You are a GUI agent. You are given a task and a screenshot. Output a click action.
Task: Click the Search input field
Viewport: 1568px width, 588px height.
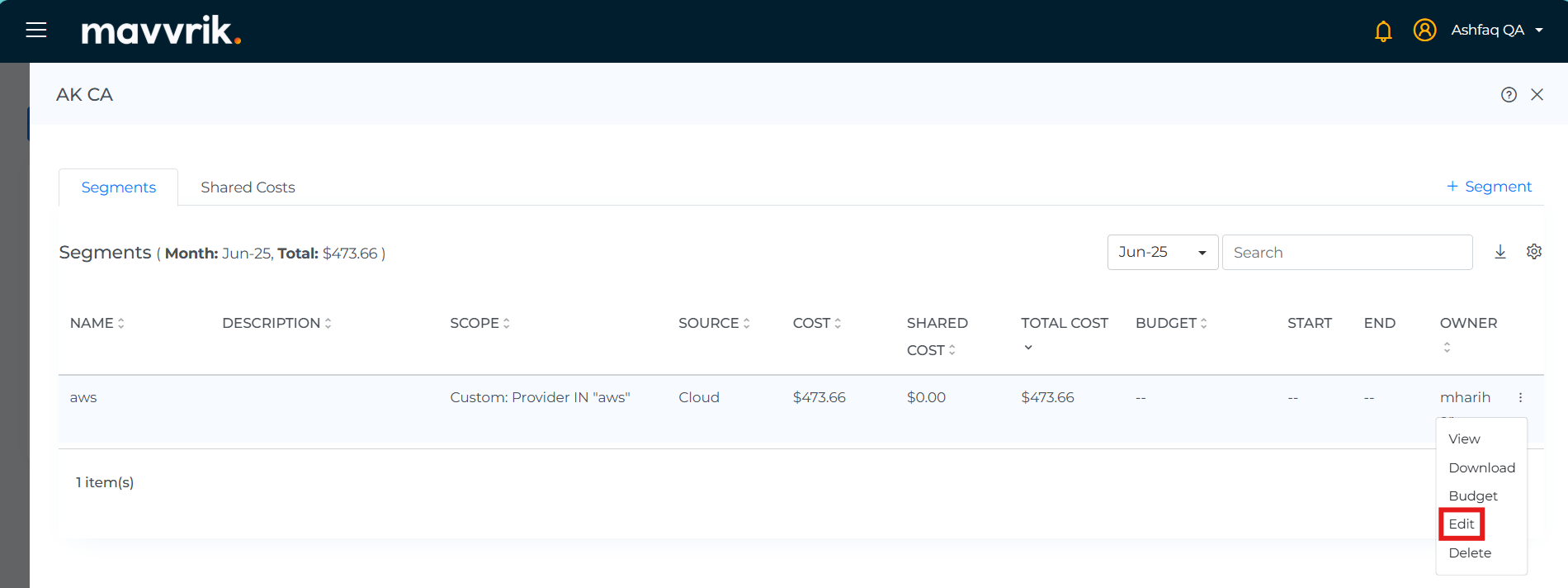(x=1347, y=253)
